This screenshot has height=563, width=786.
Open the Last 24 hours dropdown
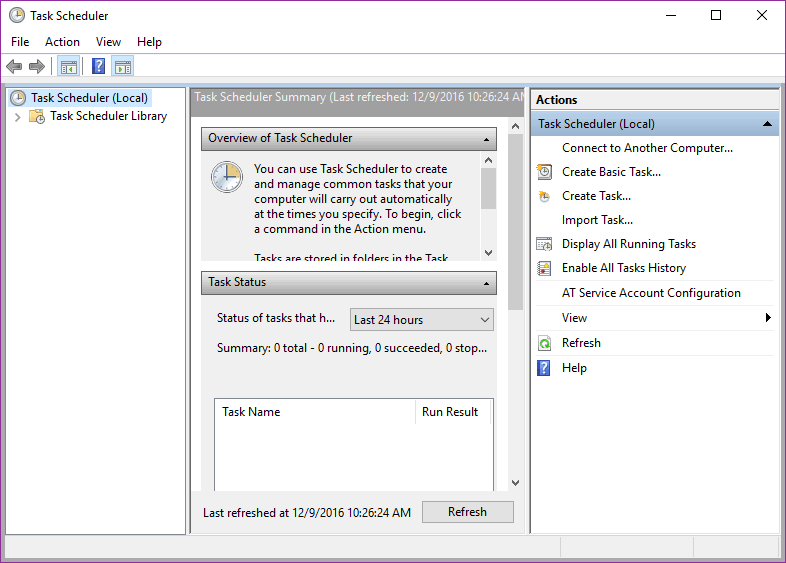pos(422,320)
